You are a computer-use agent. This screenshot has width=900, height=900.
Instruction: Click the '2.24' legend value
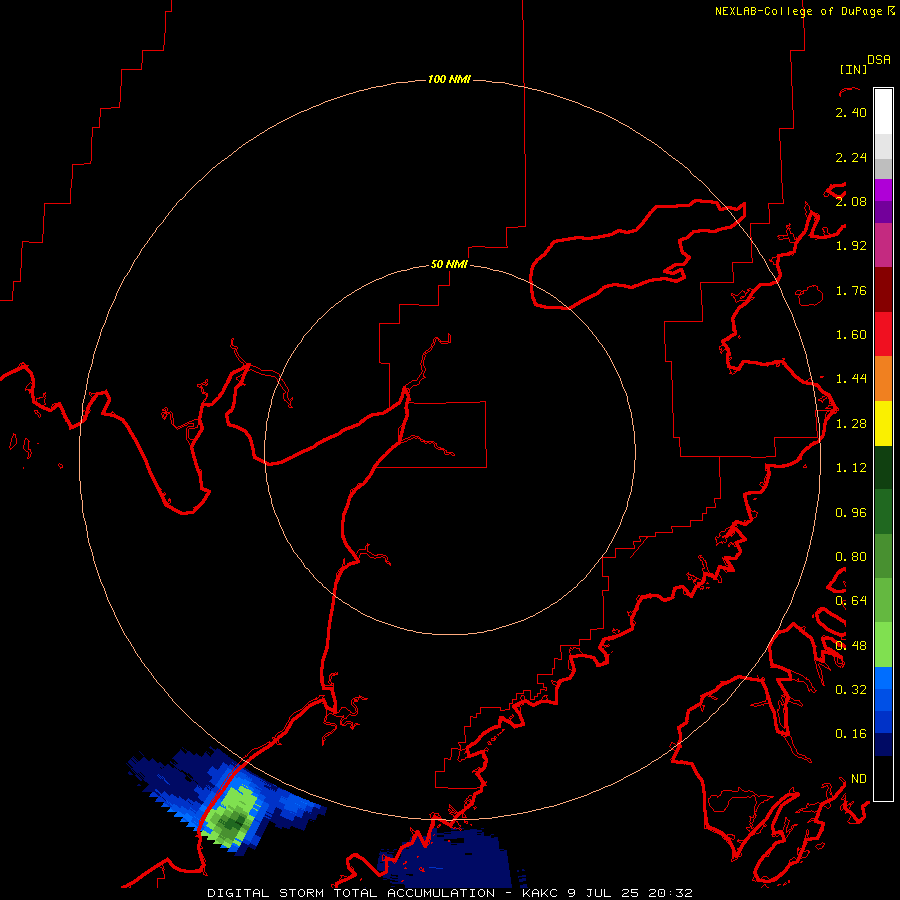(x=851, y=157)
